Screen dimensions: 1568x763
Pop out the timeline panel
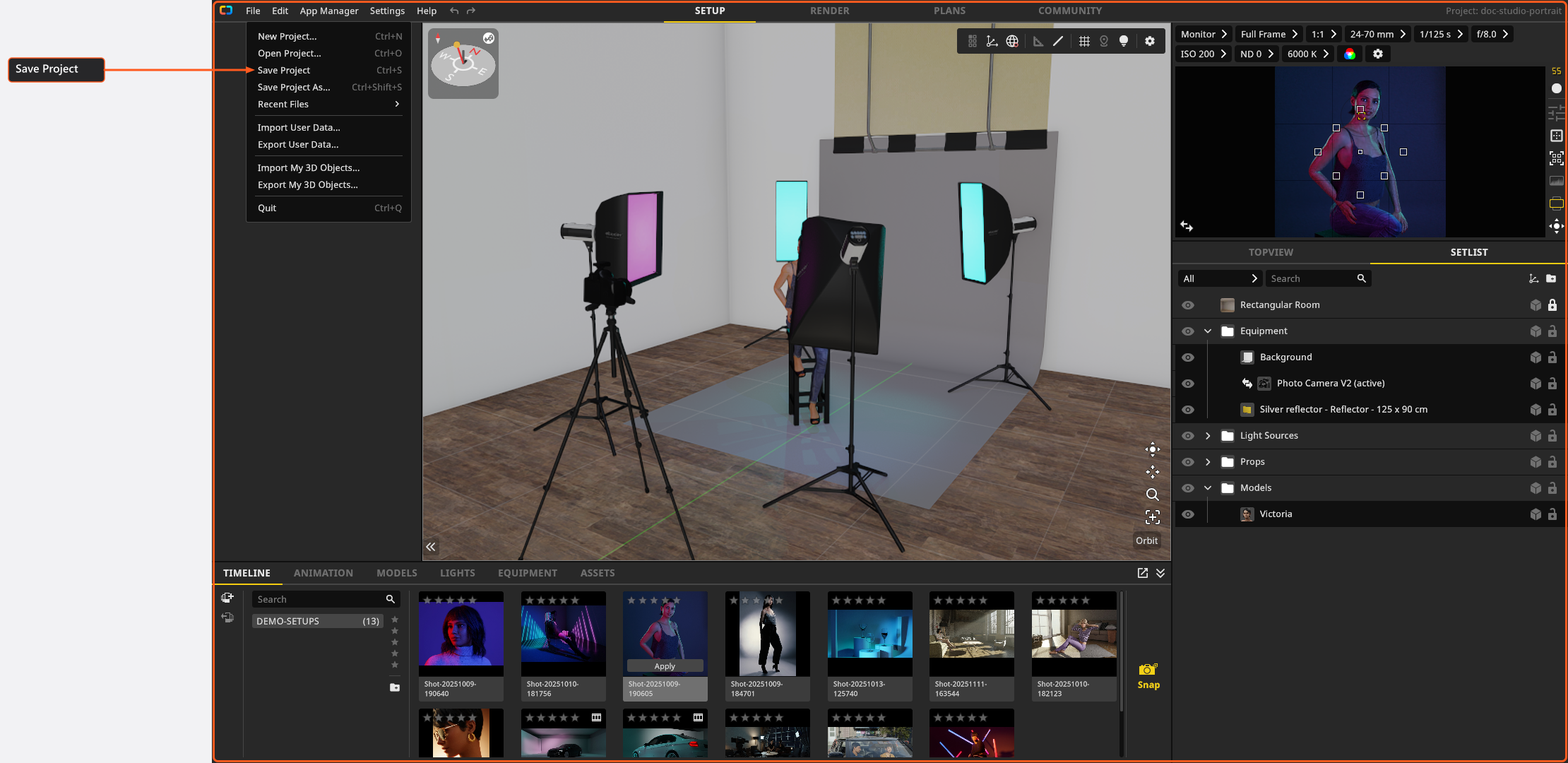pyautogui.click(x=1142, y=573)
